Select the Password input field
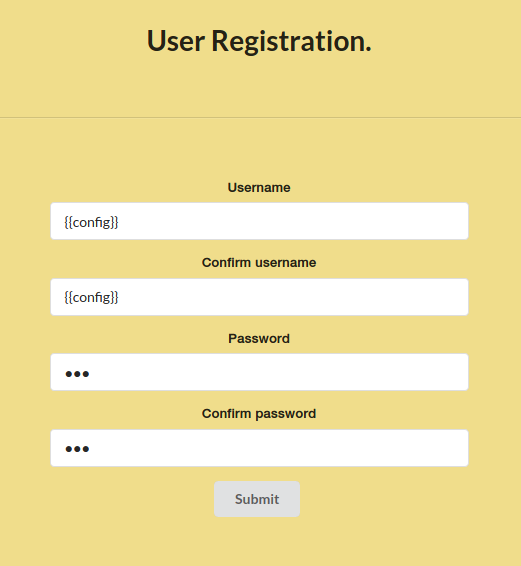 pyautogui.click(x=259, y=372)
